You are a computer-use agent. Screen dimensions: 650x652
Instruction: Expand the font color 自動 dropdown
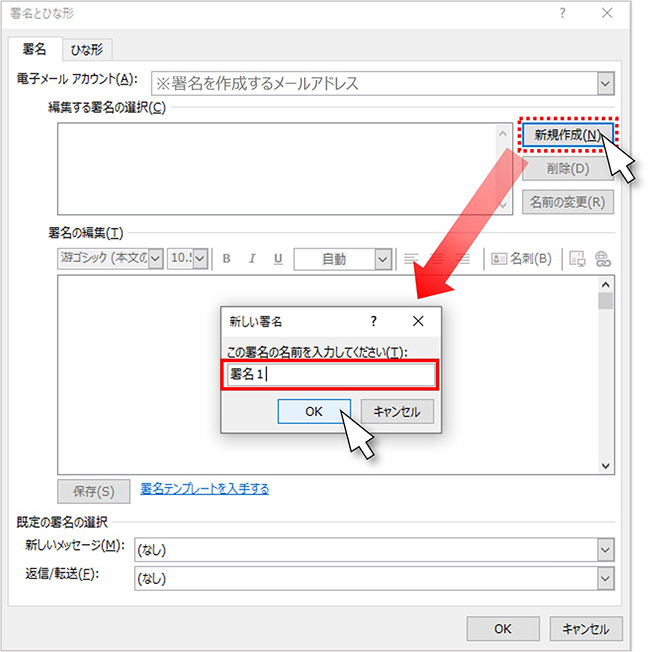click(x=383, y=259)
